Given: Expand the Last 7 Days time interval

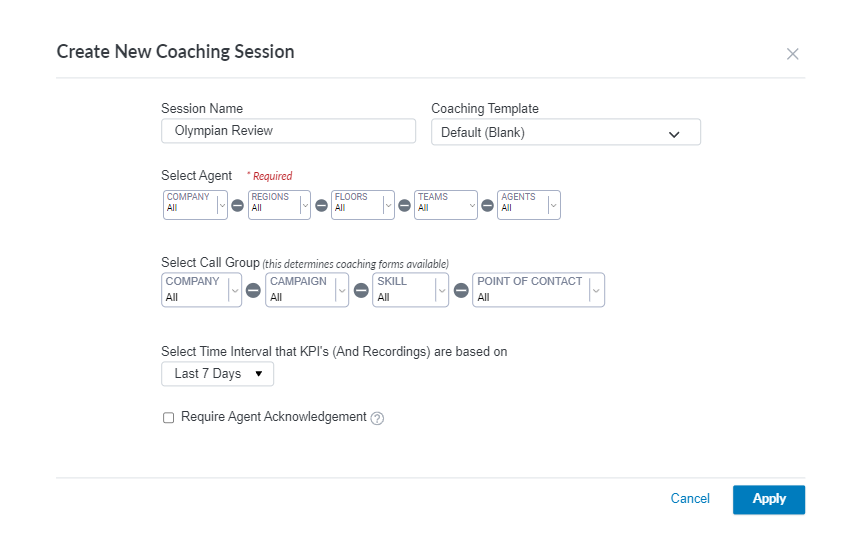Looking at the screenshot, I should pyautogui.click(x=217, y=374).
